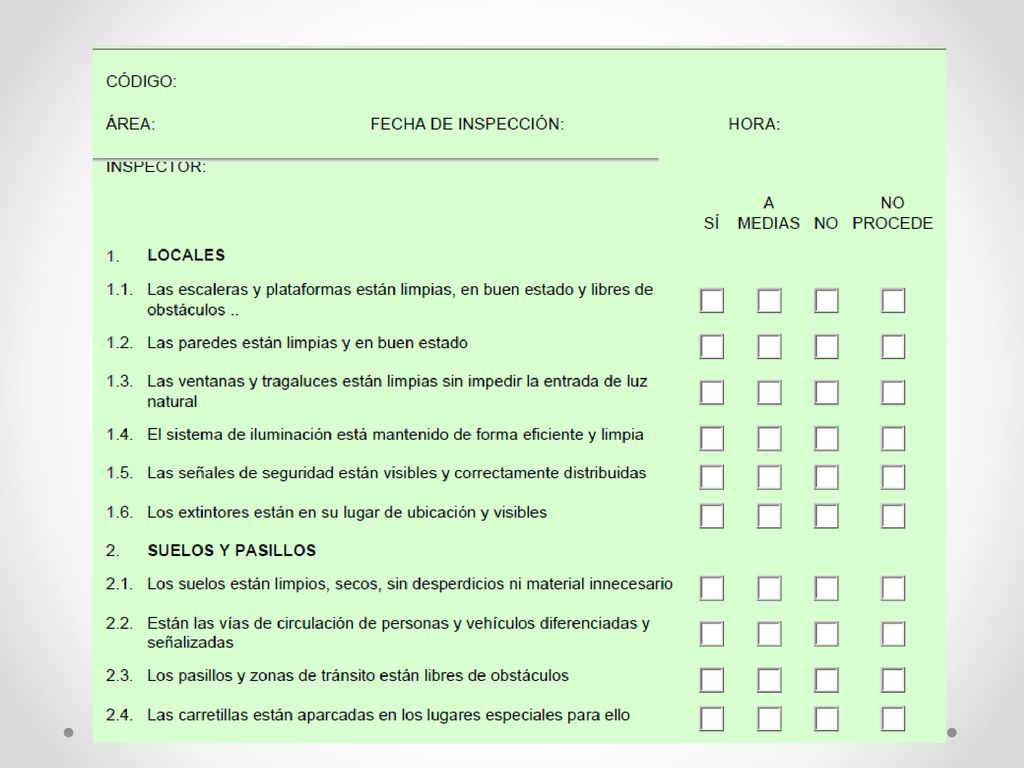The height and width of the screenshot is (768, 1024).
Task: Select NO for 1.4 sistema de iluminación
Action: [x=827, y=438]
